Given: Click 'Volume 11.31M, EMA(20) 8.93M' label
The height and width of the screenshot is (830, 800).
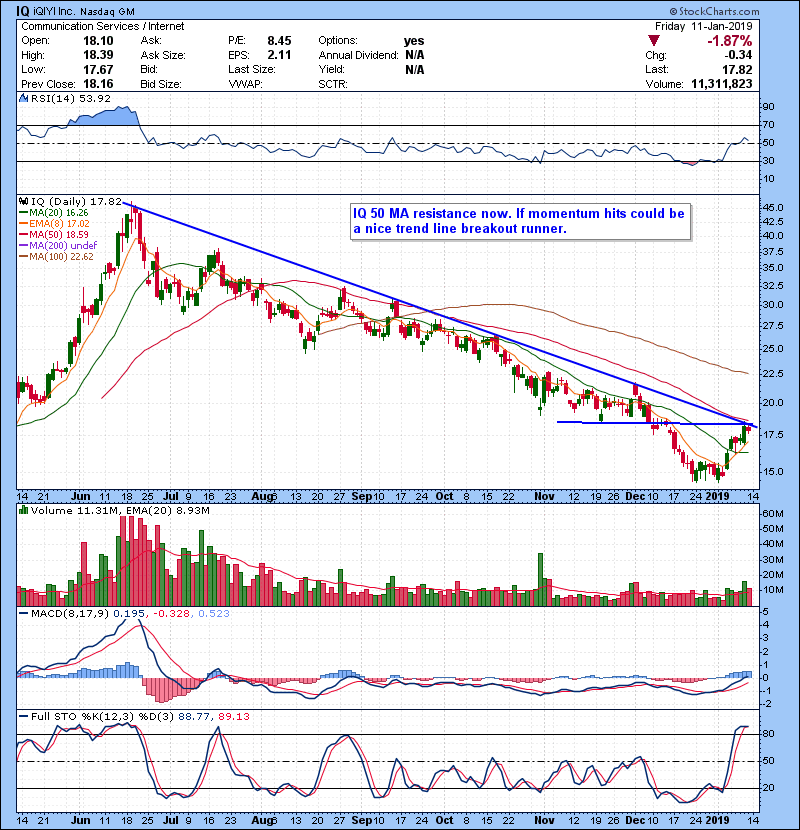Looking at the screenshot, I should 120,510.
